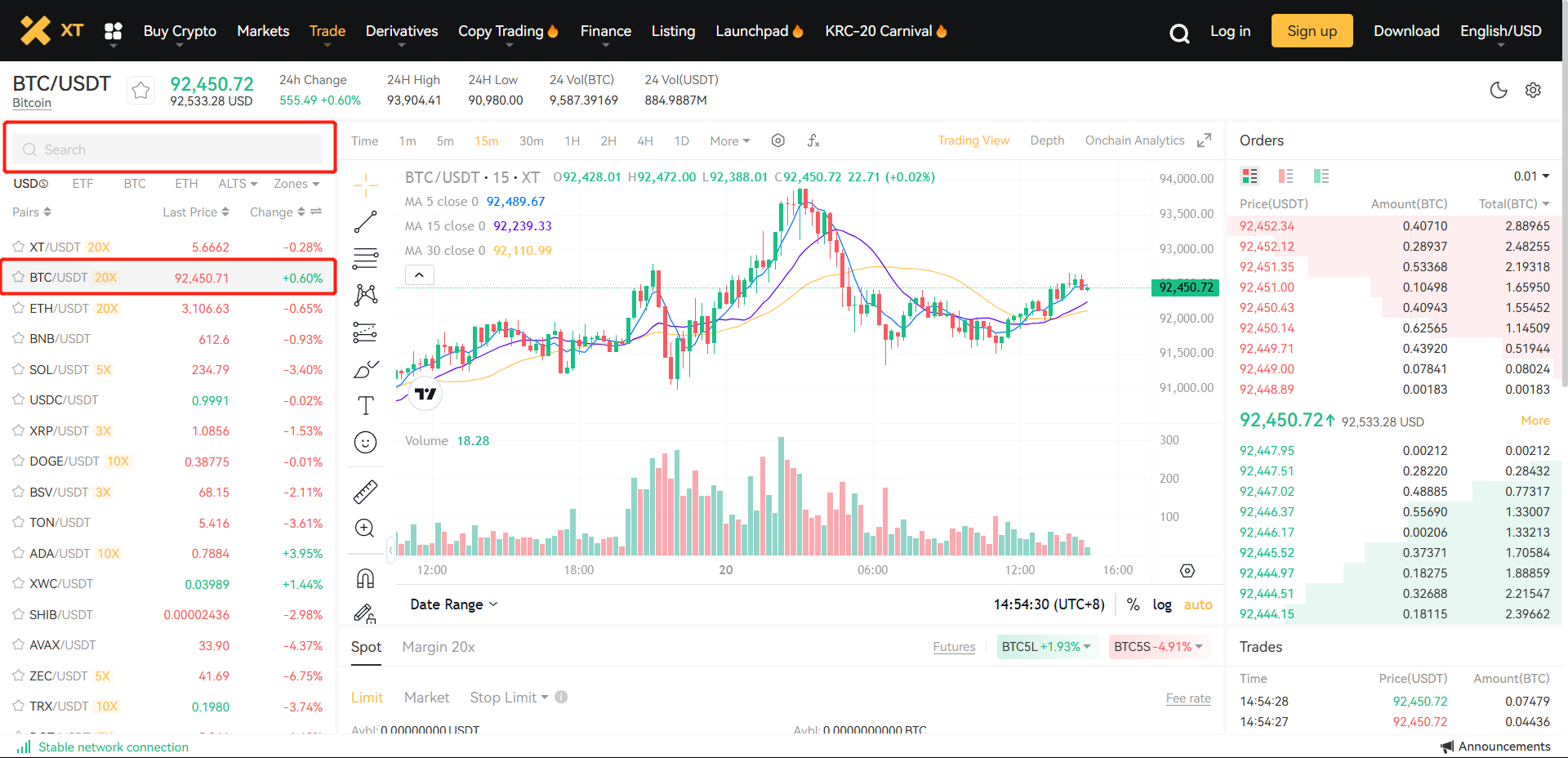Click the network connection signal icon
1568x758 pixels.
24,747
